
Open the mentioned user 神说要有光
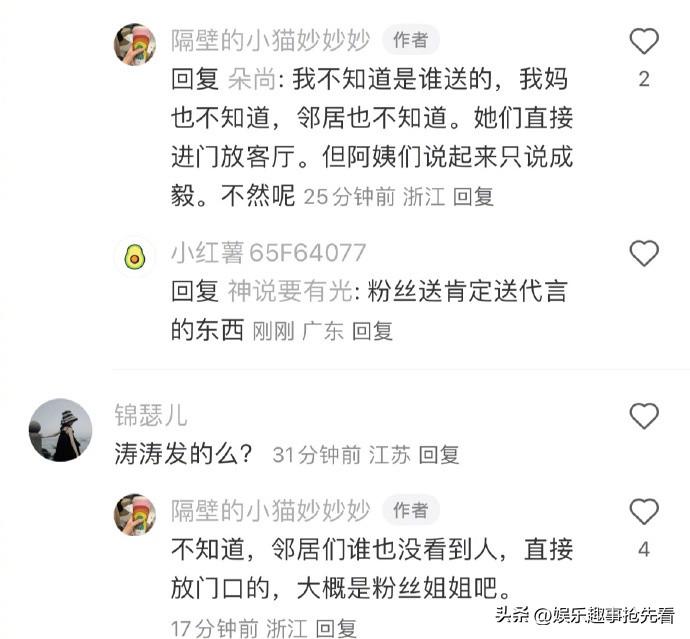coord(290,291)
